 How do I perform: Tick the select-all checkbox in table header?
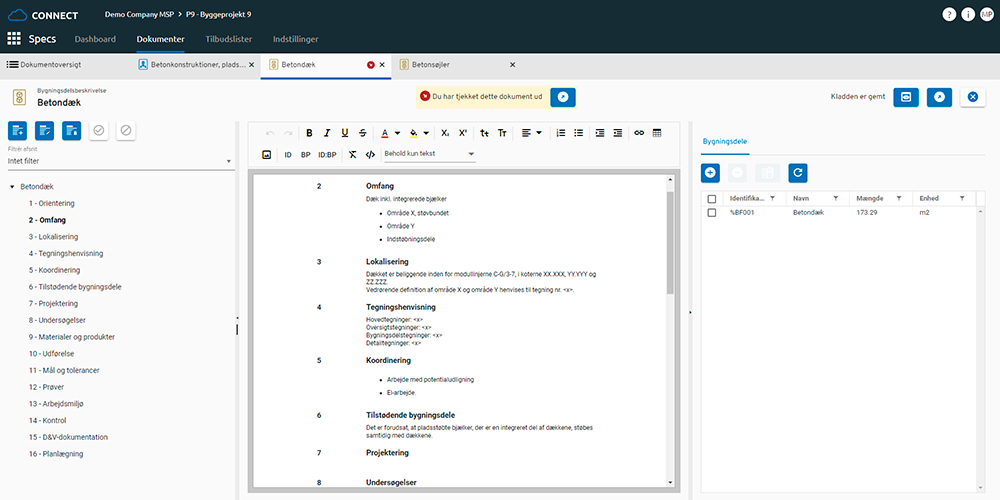click(x=712, y=199)
